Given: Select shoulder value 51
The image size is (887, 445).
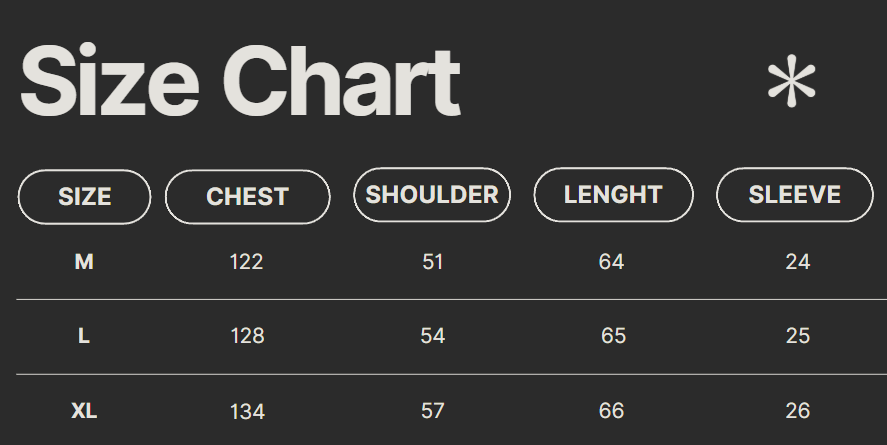Looking at the screenshot, I should [432, 262].
